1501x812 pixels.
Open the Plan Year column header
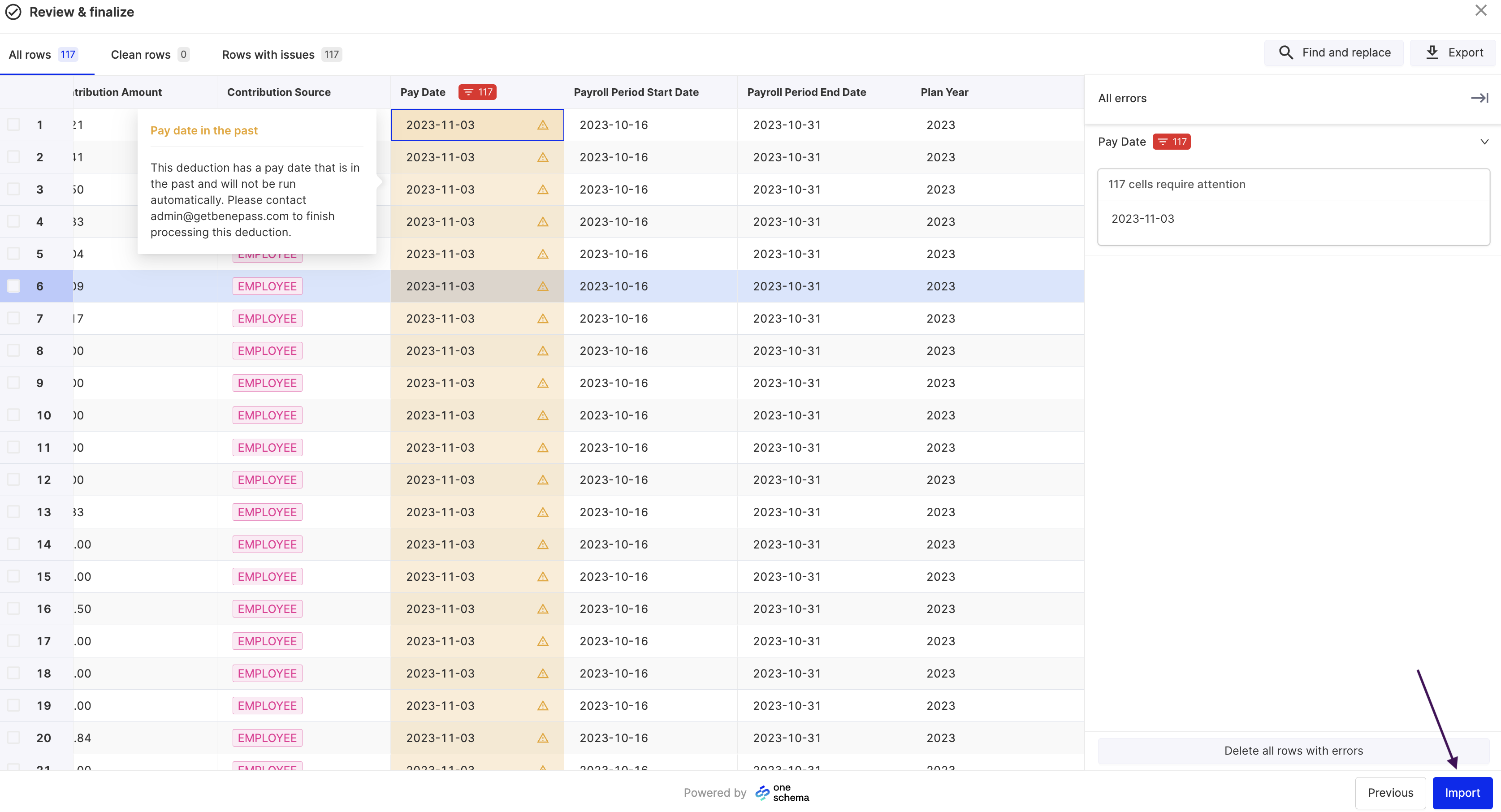point(944,92)
